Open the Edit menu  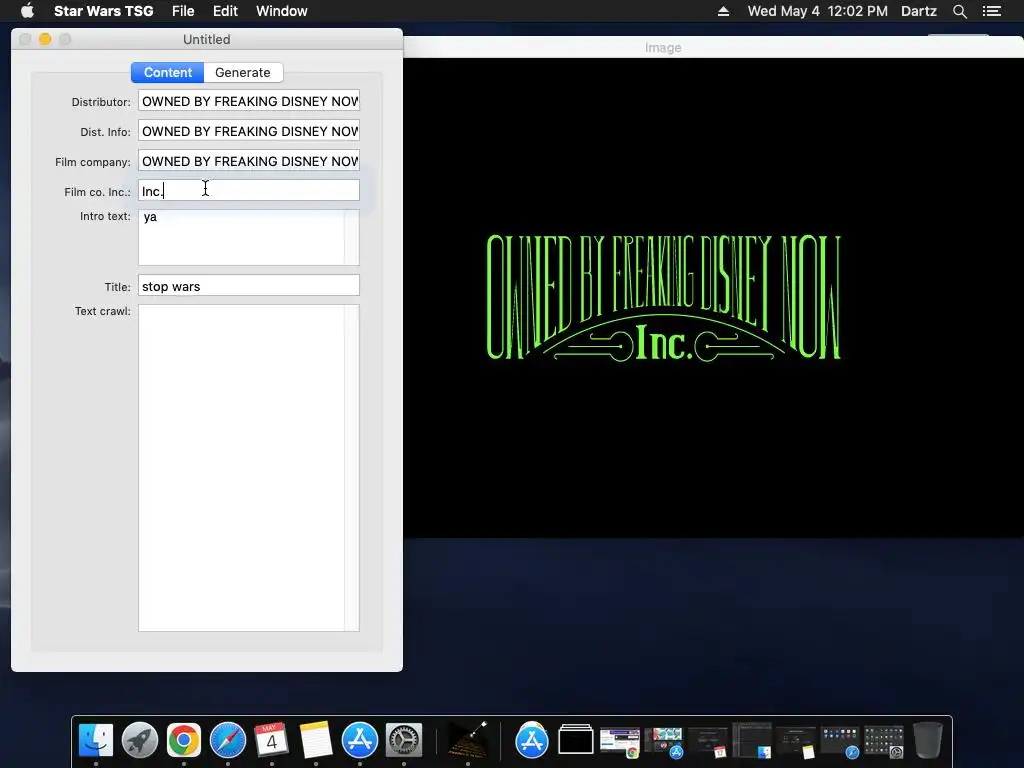coord(225,11)
